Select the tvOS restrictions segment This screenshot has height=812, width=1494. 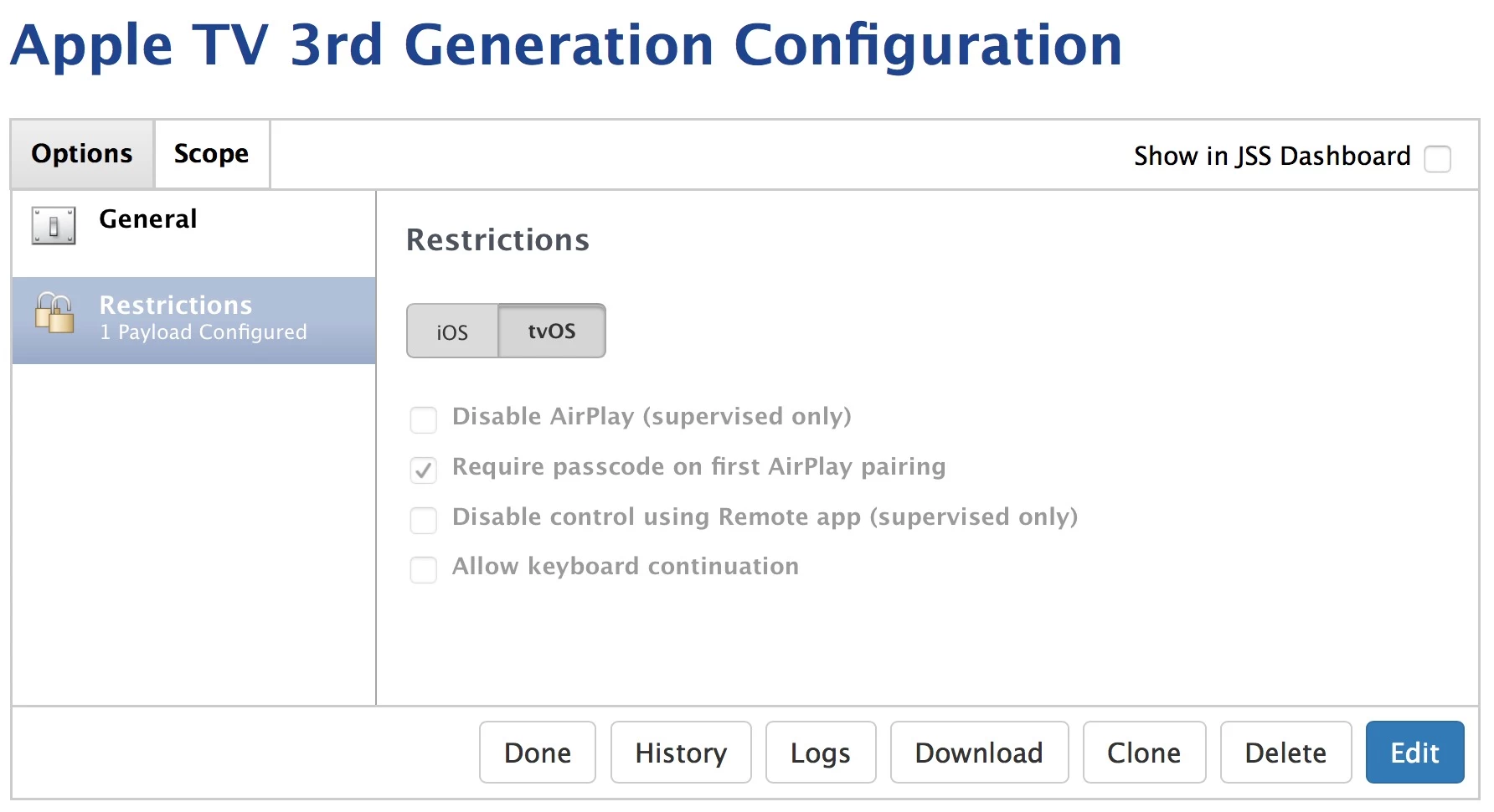552,331
